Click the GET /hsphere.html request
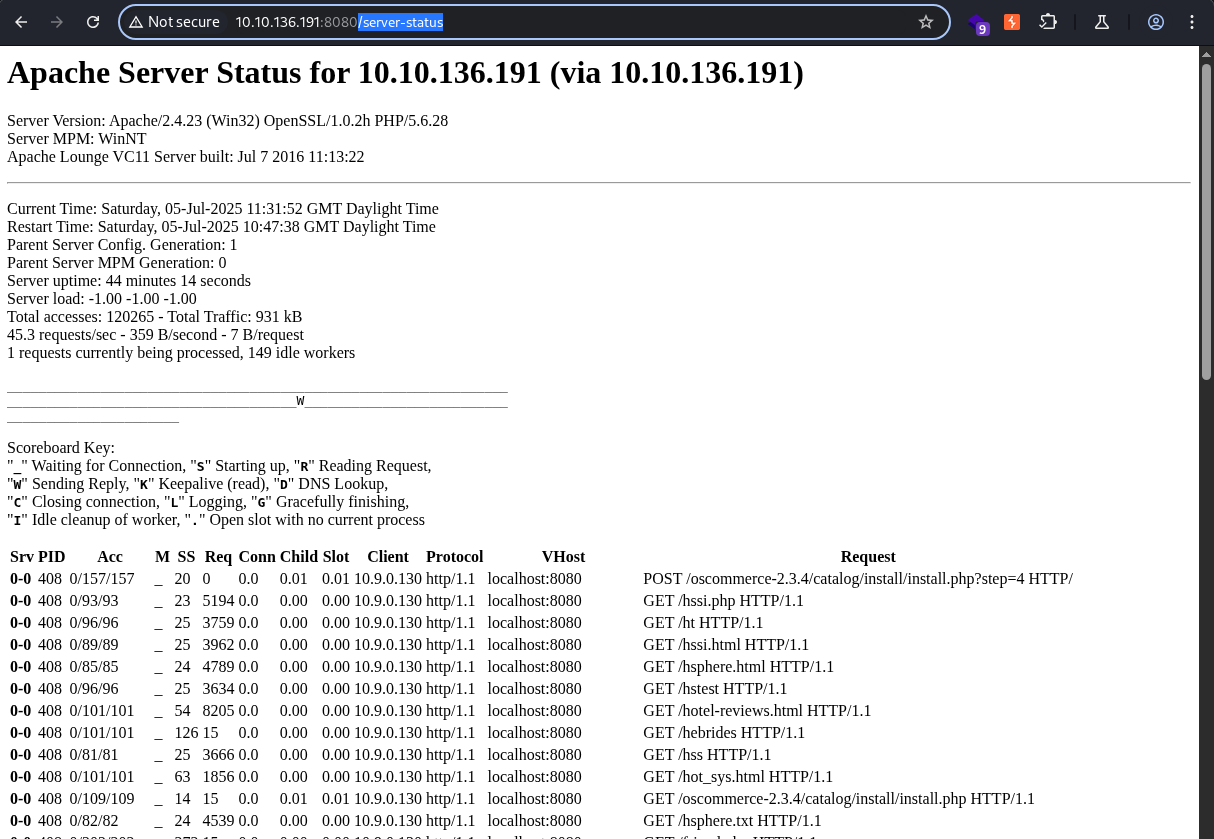This screenshot has width=1214, height=839. click(738, 667)
